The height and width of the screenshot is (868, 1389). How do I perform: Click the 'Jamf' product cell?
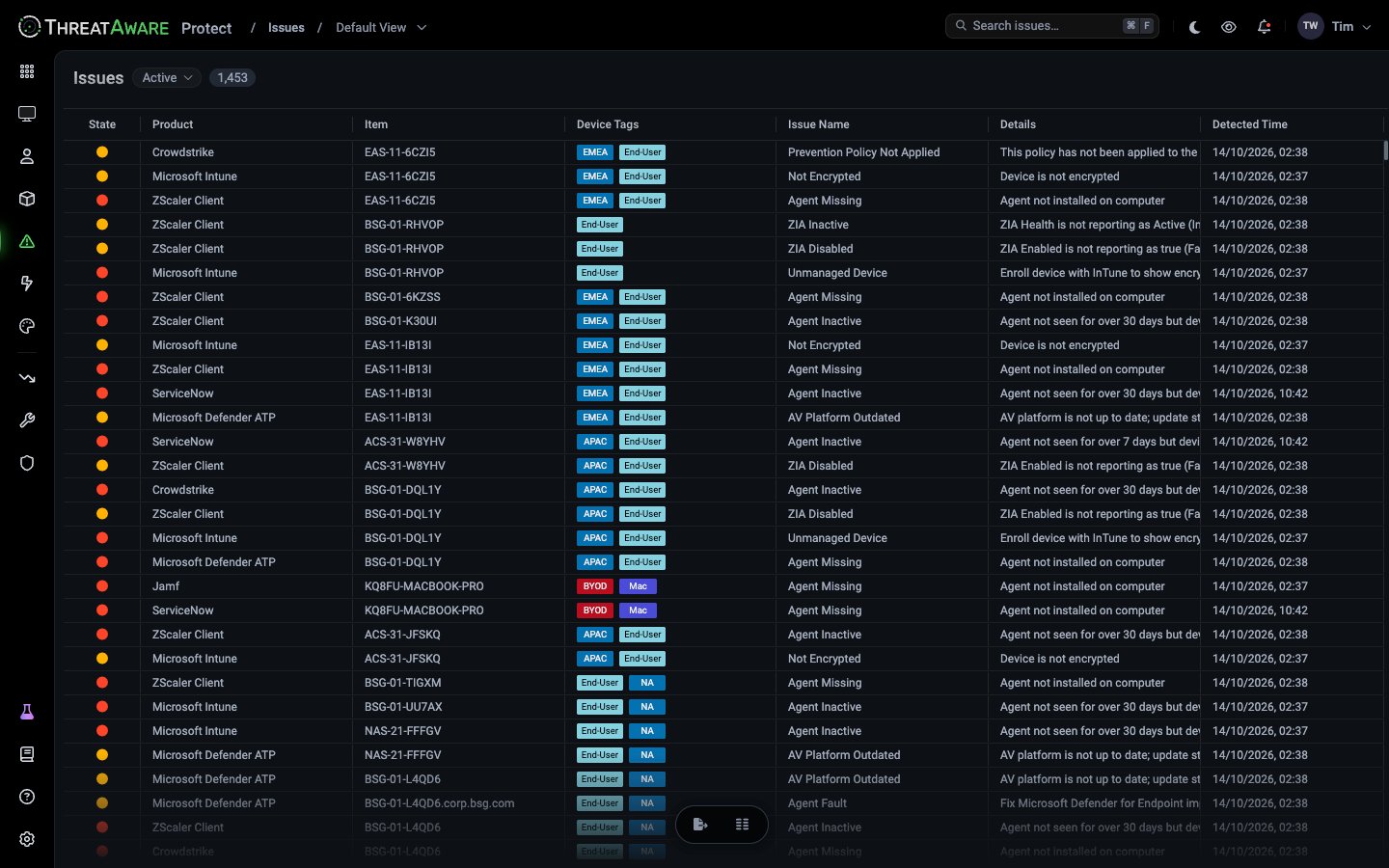point(166,586)
